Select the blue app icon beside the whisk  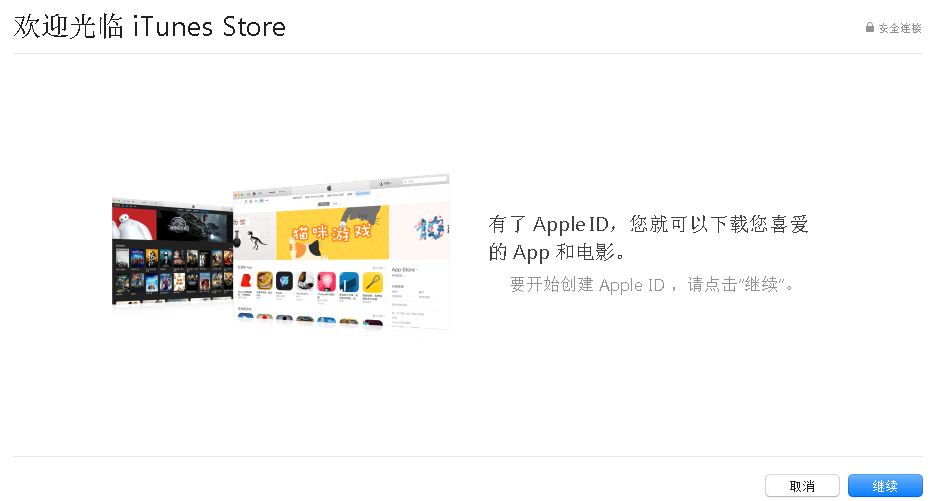[x=349, y=281]
